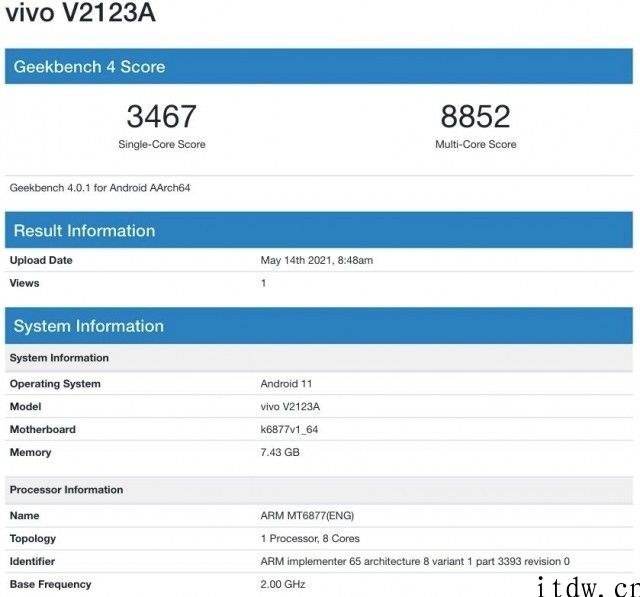Click the single-core score 3467

pos(161,117)
